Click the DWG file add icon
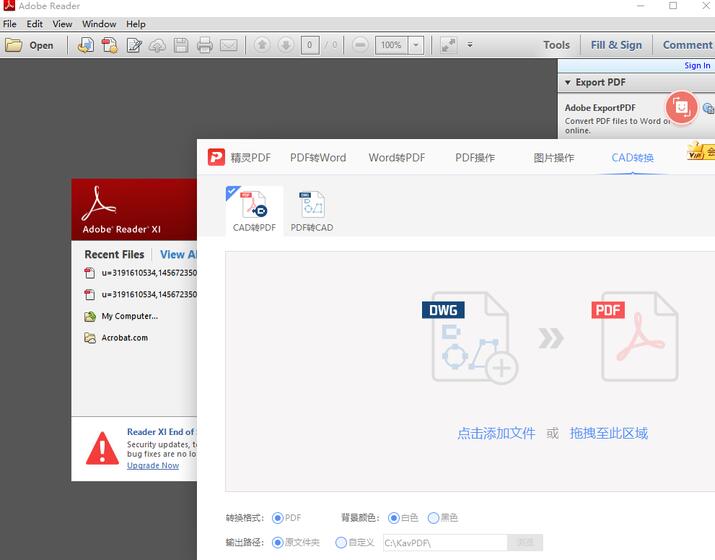 tap(471, 337)
